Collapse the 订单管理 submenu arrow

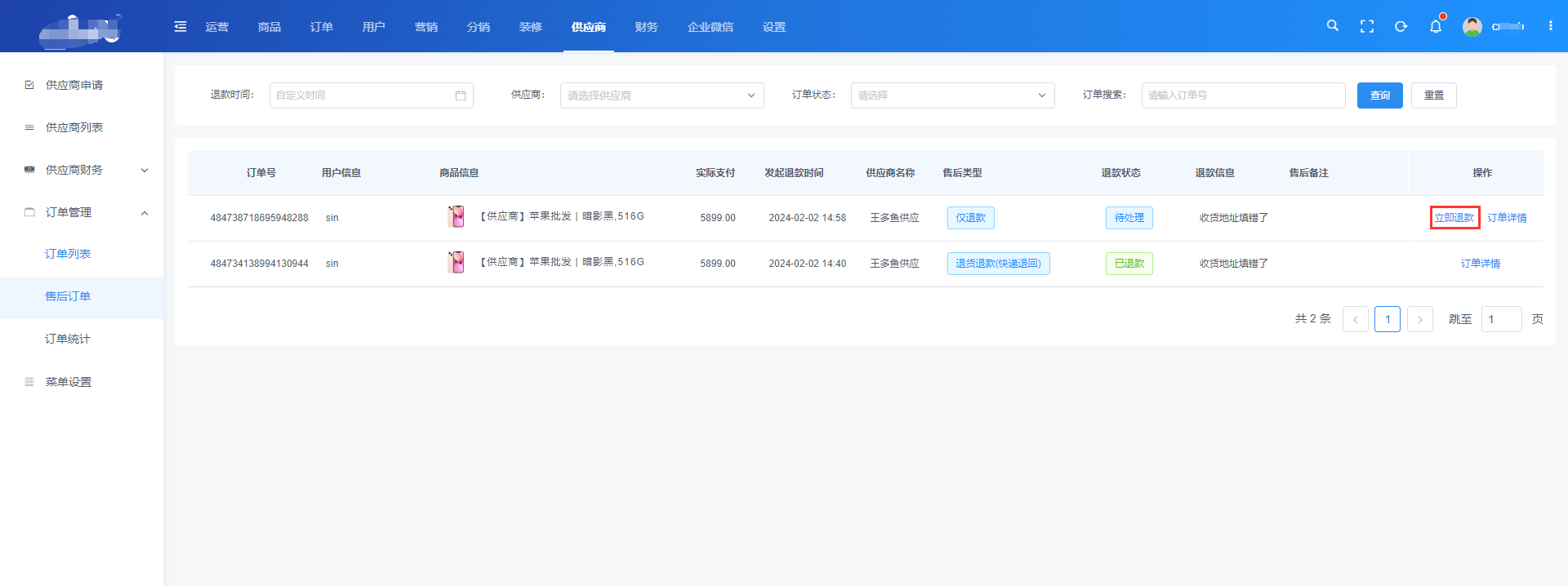[145, 213]
